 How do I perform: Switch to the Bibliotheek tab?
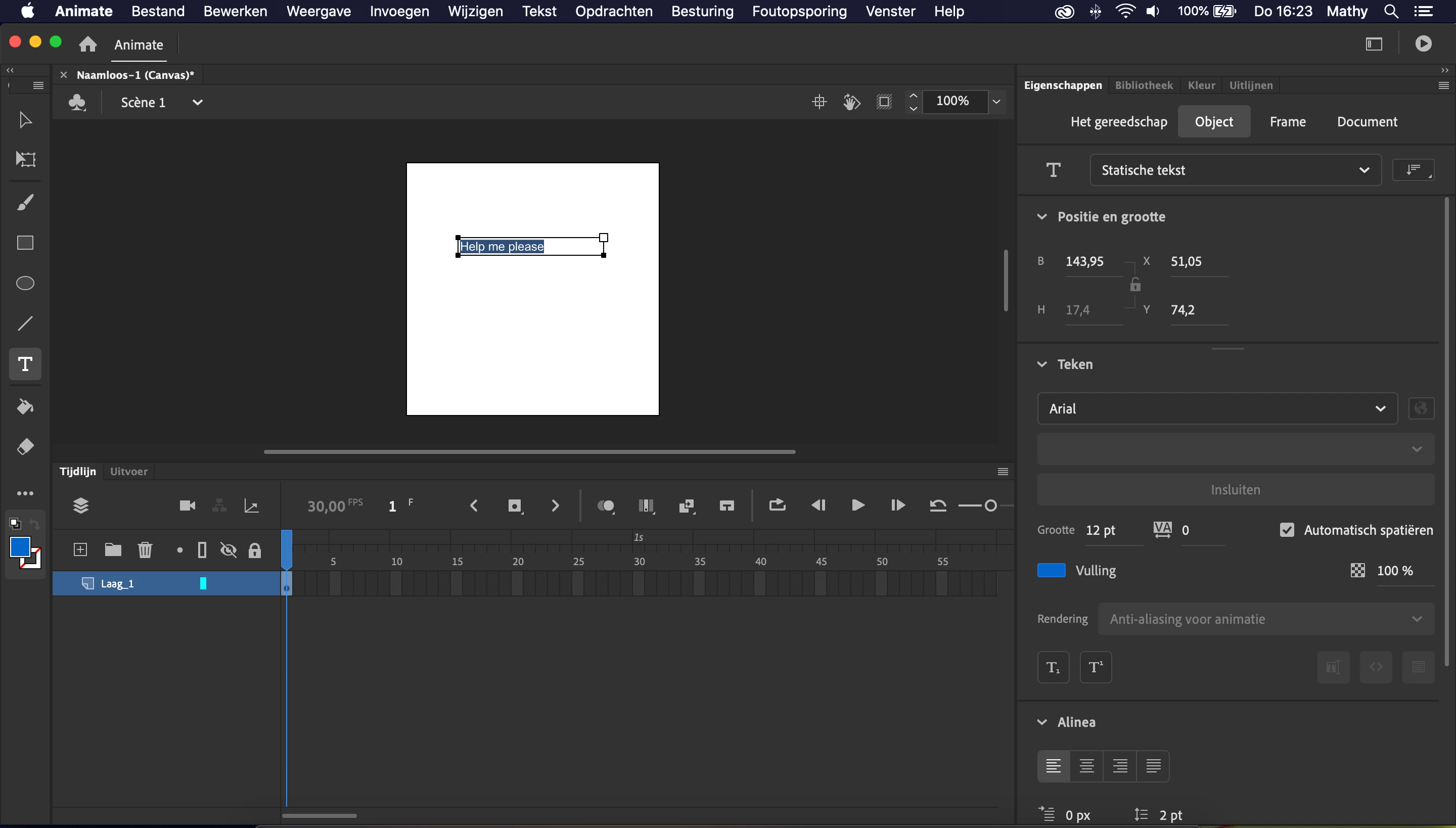(x=1143, y=85)
